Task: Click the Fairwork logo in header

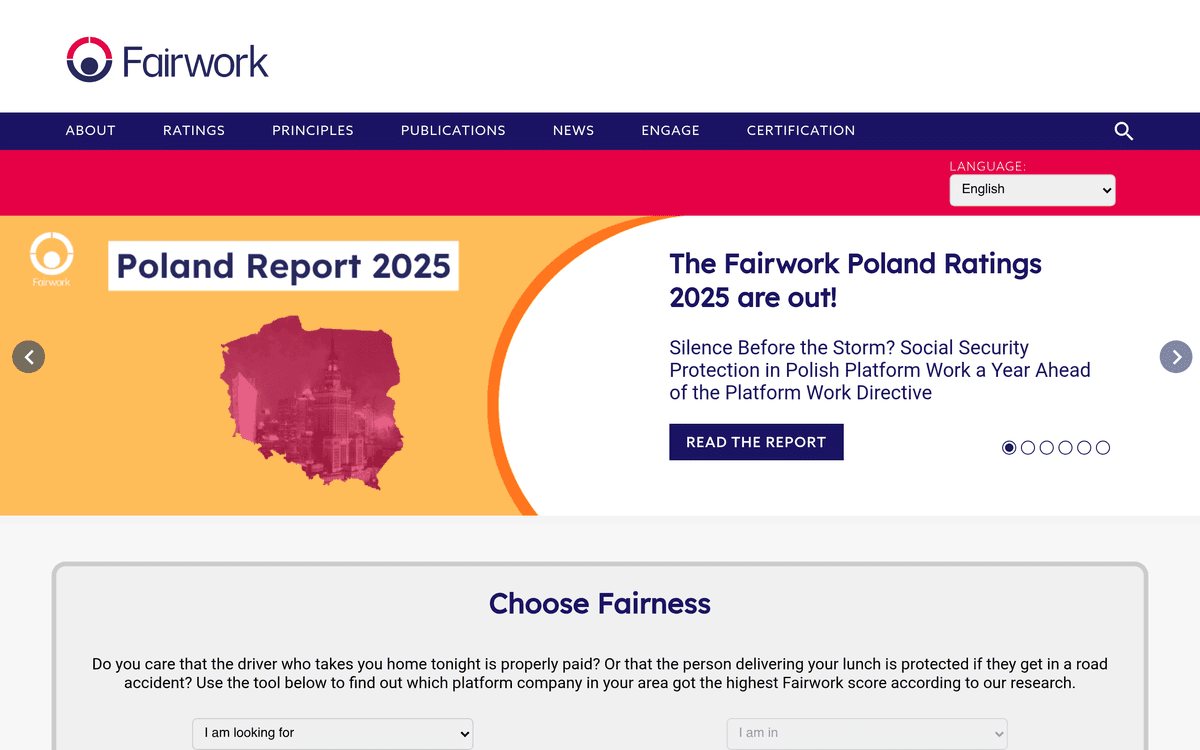Action: click(167, 60)
